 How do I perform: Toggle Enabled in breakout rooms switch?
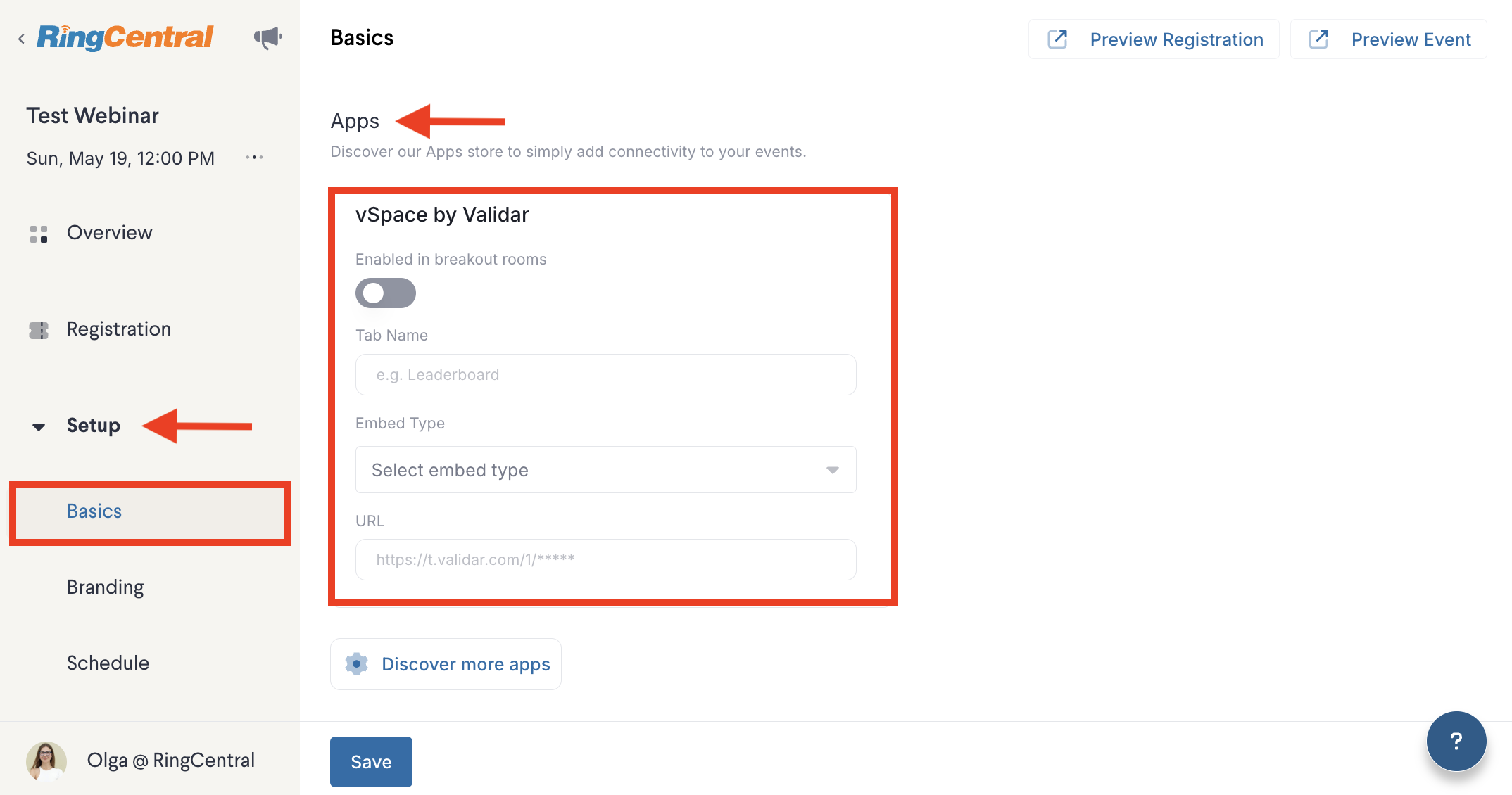pyautogui.click(x=386, y=293)
